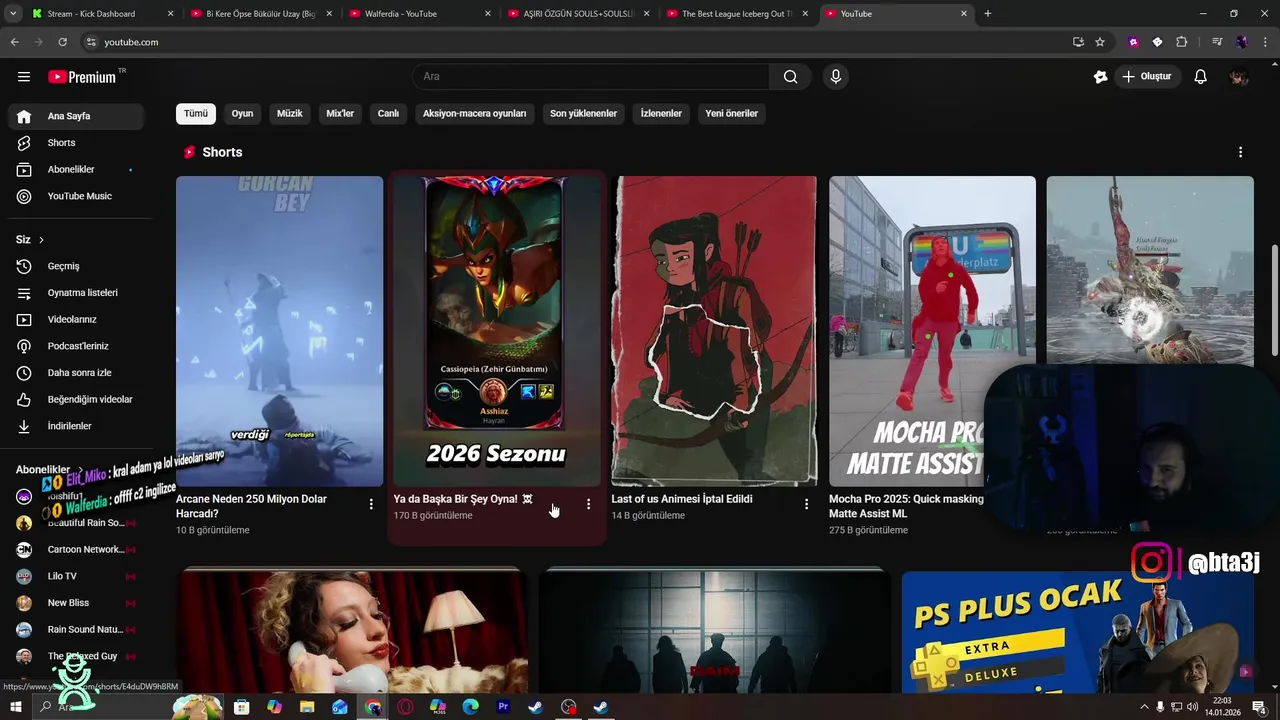1280x720 pixels.
Task: Bookmark this page with star icon
Action: (x=1100, y=42)
